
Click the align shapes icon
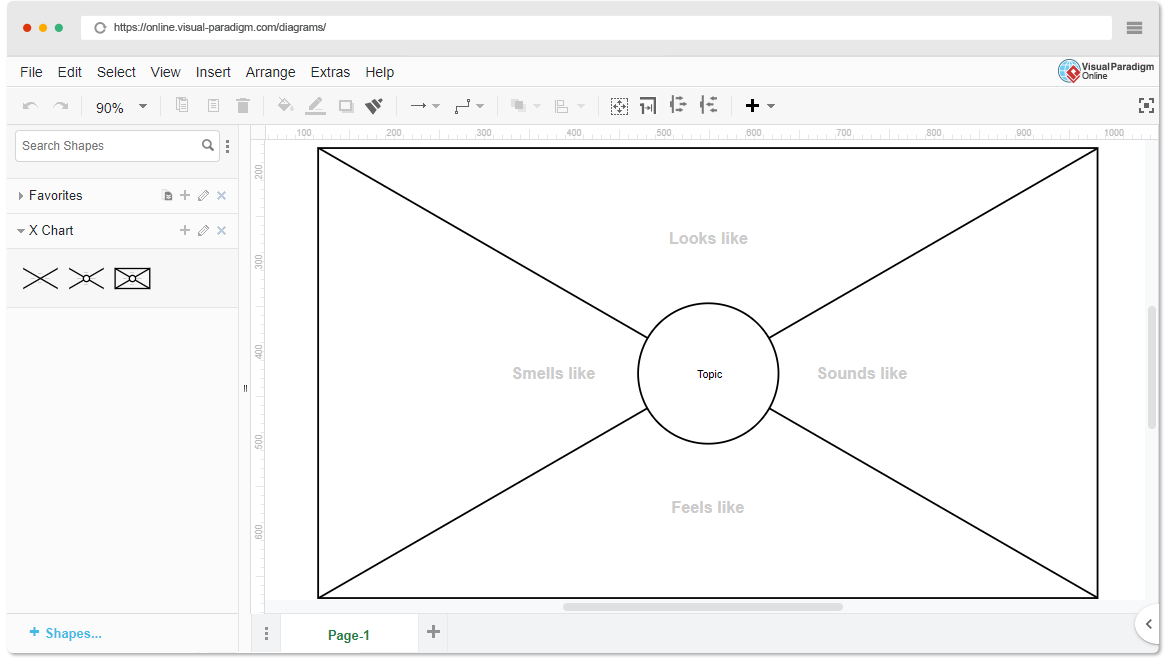click(562, 106)
